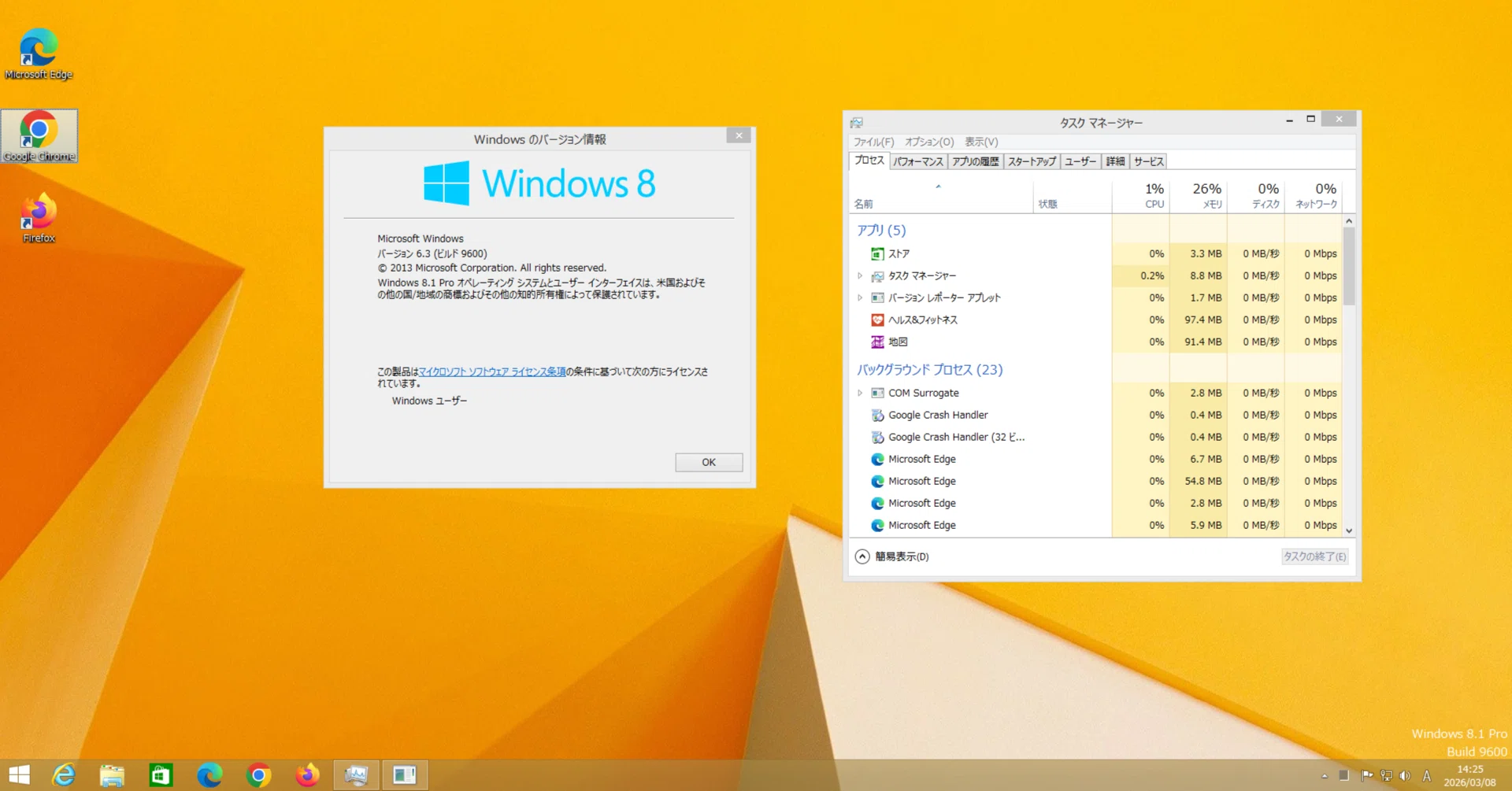1512x791 pixels.
Task: Select the ストア app row
Action: [x=1095, y=253]
